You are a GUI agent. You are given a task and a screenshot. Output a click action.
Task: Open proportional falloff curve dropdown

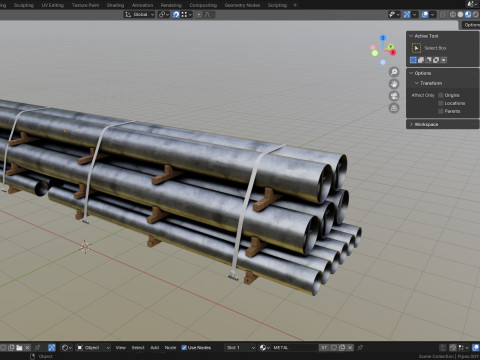209,15
